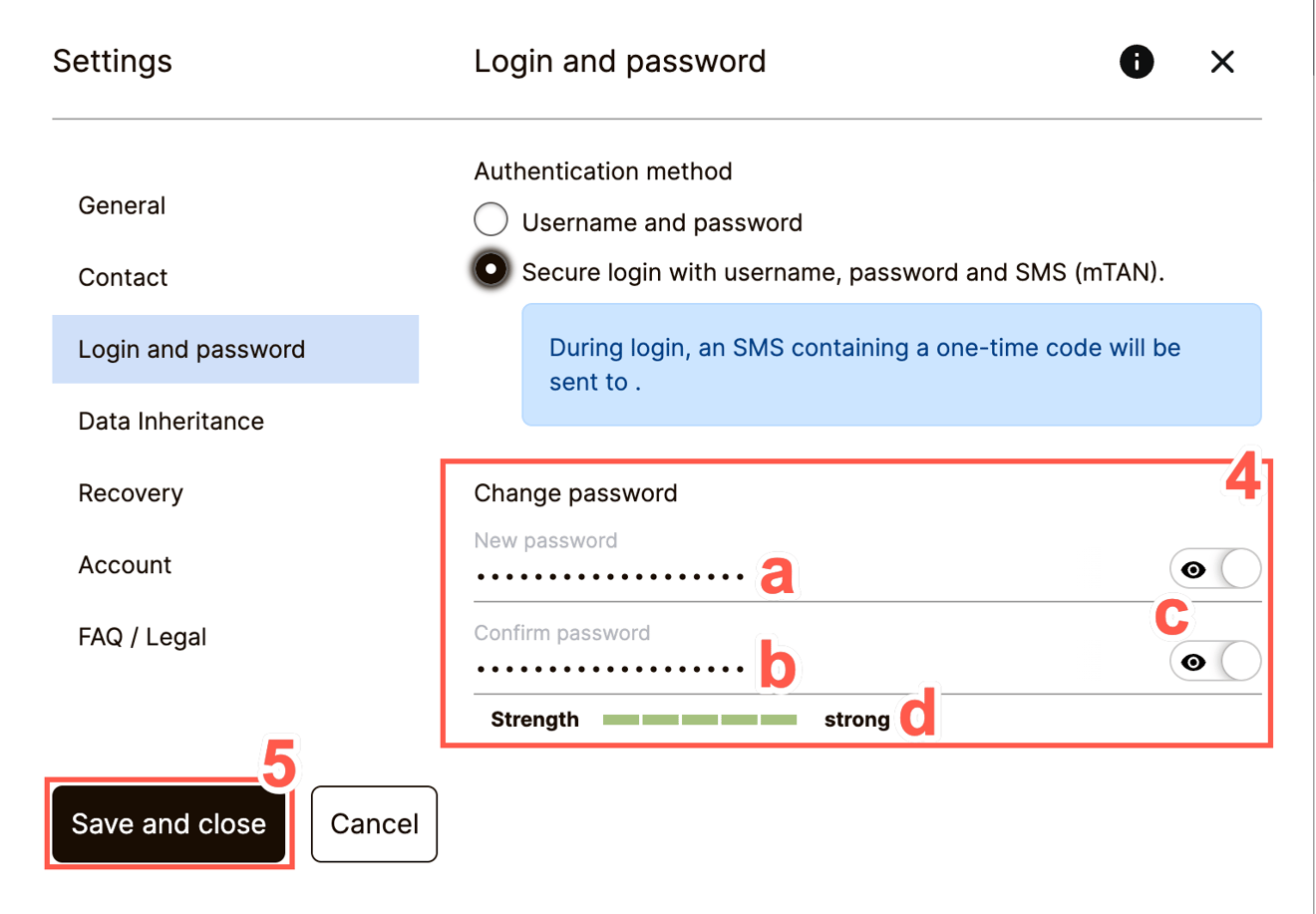The image size is (1316, 914).
Task: Toggle the New password visibility switch
Action: click(x=1214, y=568)
